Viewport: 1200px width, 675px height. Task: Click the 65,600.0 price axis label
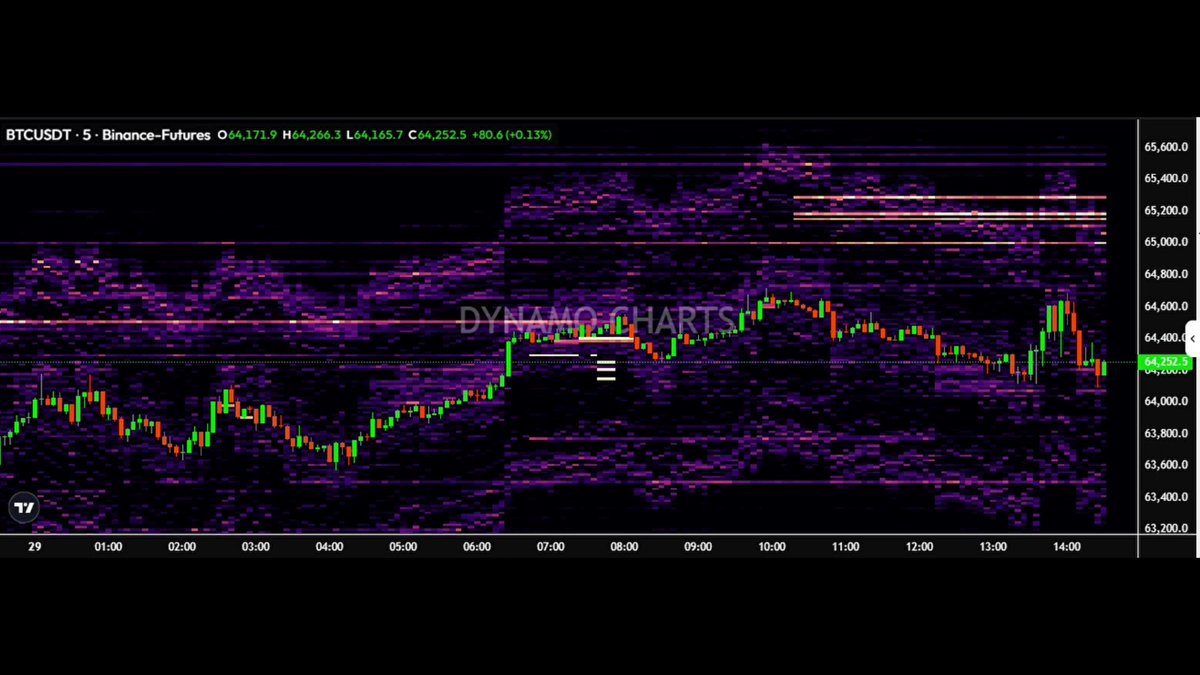point(1166,147)
